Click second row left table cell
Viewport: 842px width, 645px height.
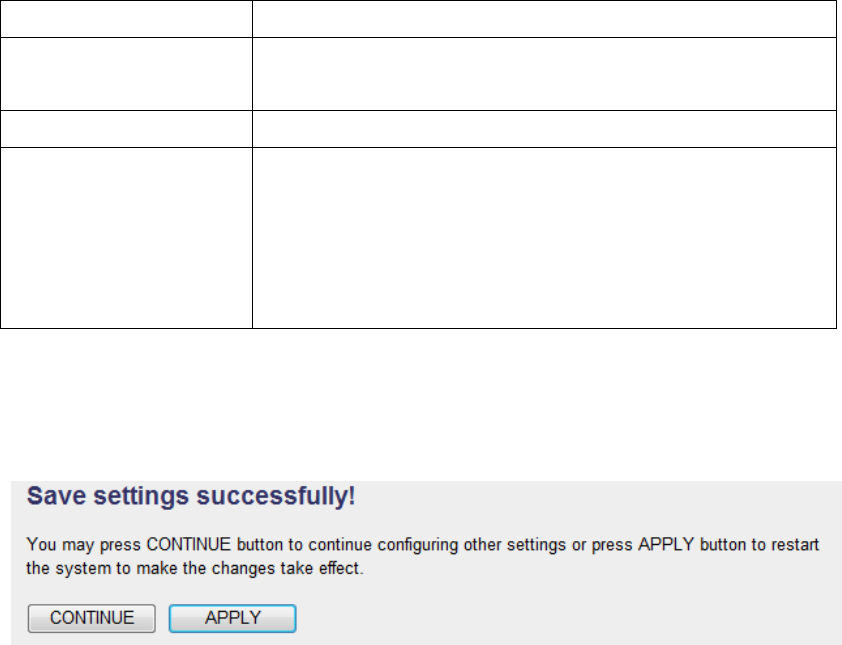[x=125, y=74]
